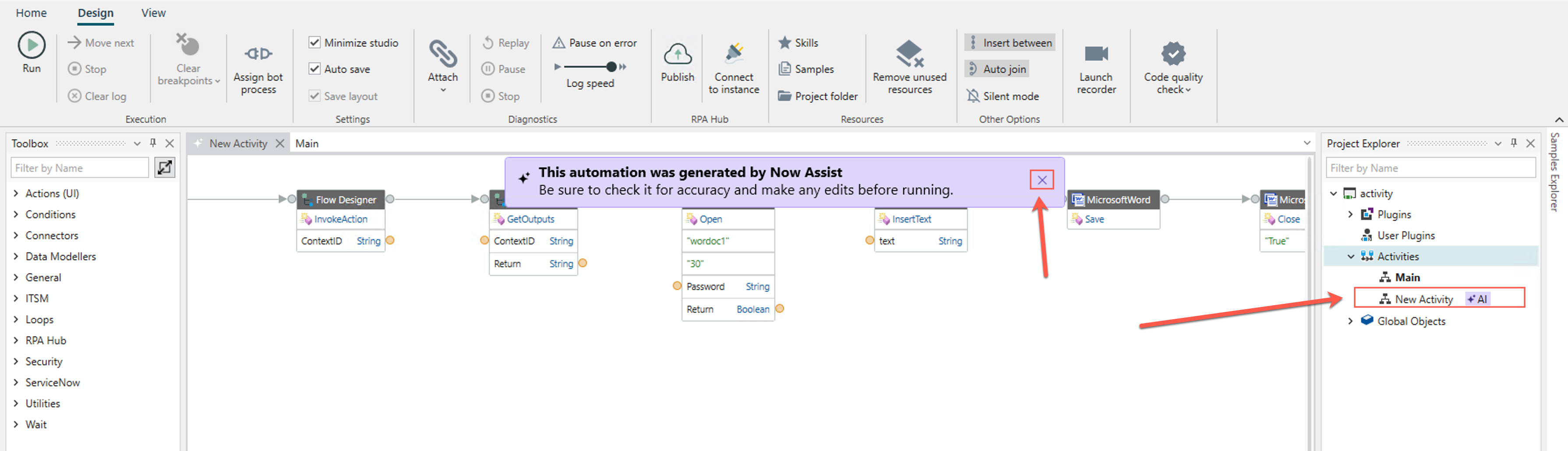Collapse the Activities tree node
The width and height of the screenshot is (1568, 451).
[x=1350, y=256]
